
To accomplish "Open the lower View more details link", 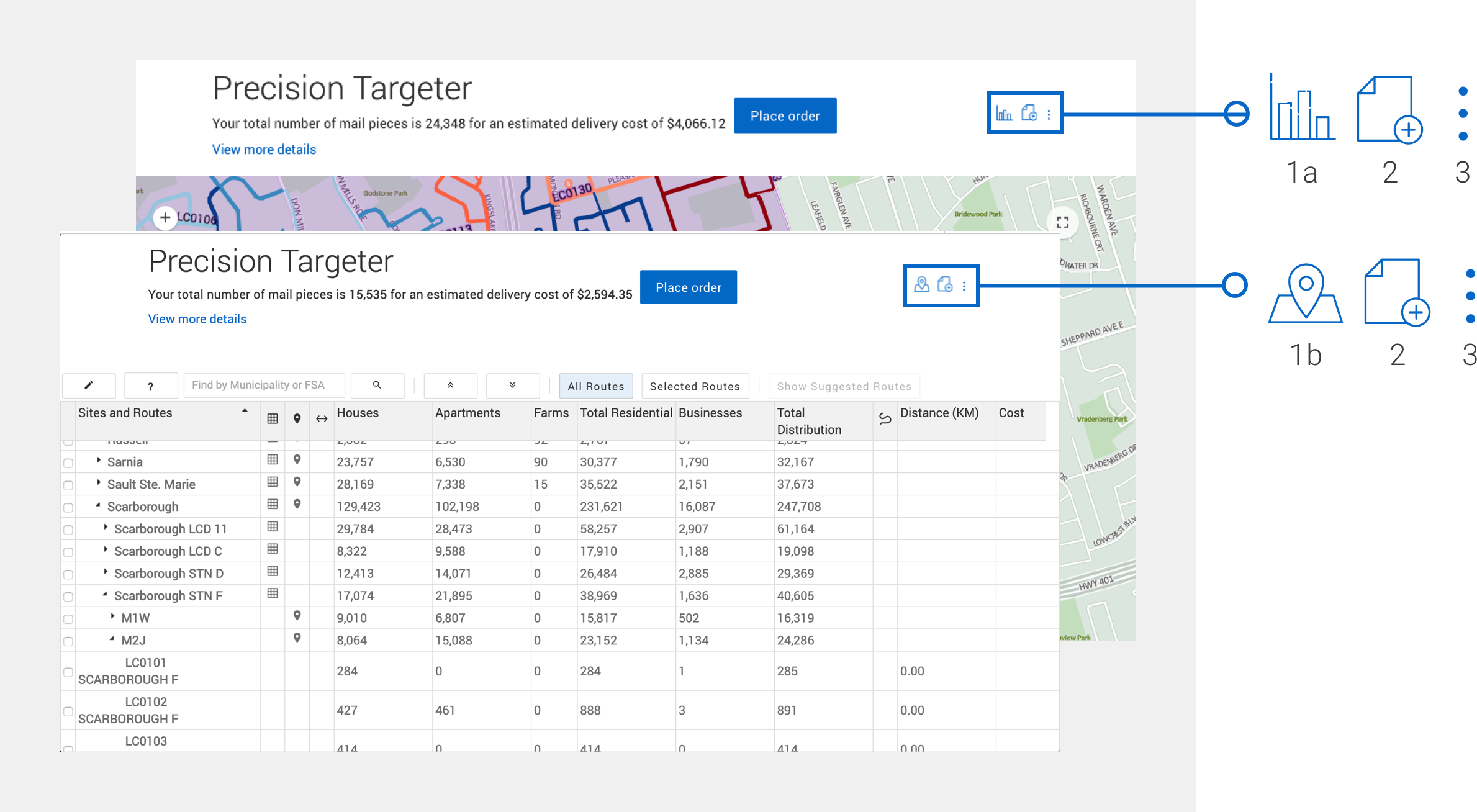I will [x=197, y=319].
